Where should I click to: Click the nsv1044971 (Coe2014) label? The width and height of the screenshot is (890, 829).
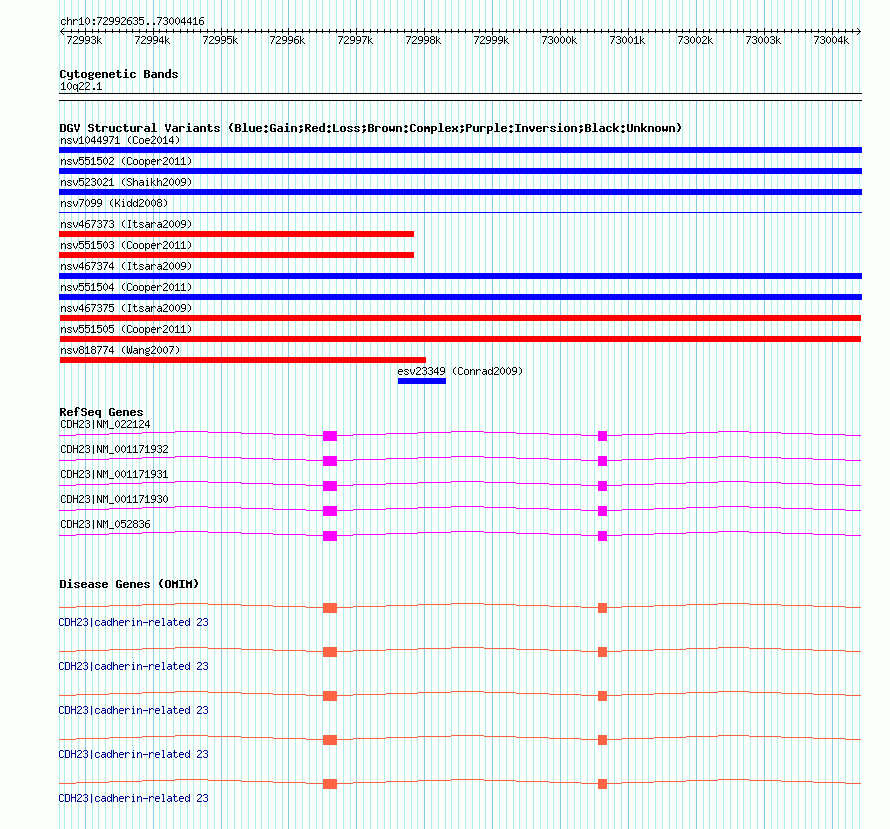[x=120, y=140]
